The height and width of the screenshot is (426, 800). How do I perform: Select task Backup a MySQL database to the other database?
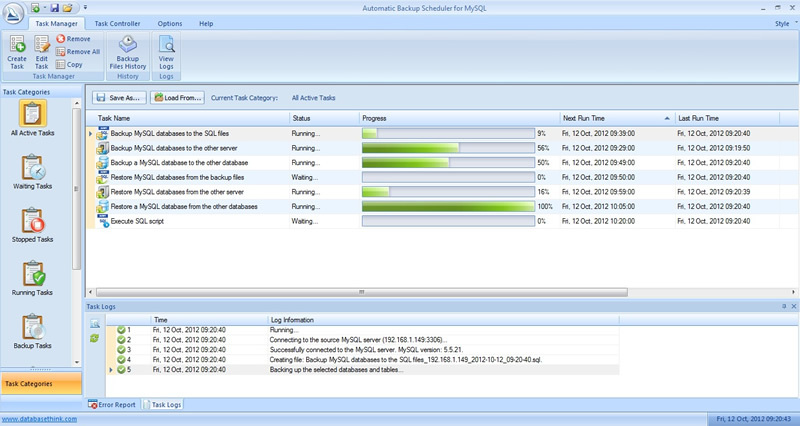(x=179, y=163)
